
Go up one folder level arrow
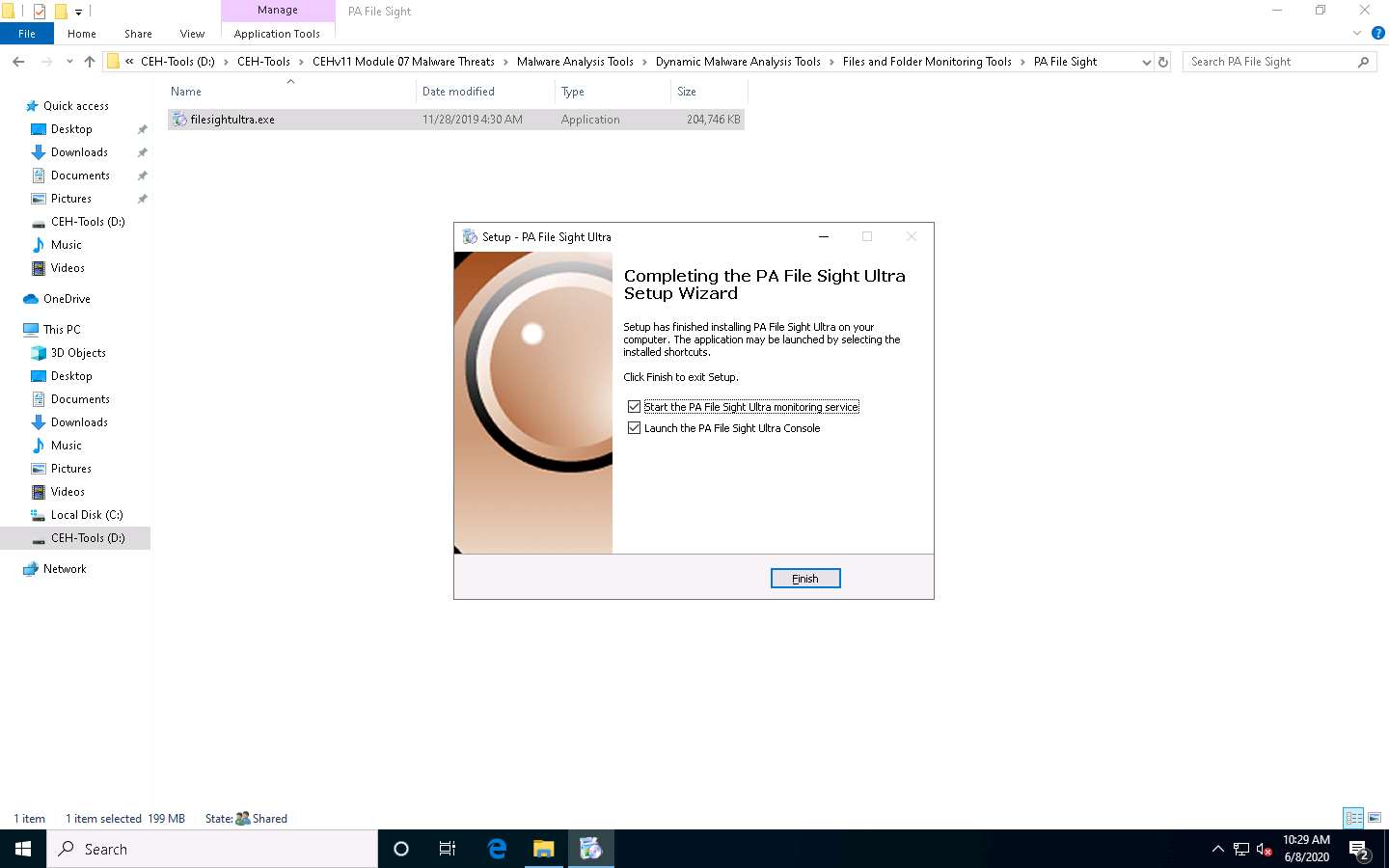point(90,62)
